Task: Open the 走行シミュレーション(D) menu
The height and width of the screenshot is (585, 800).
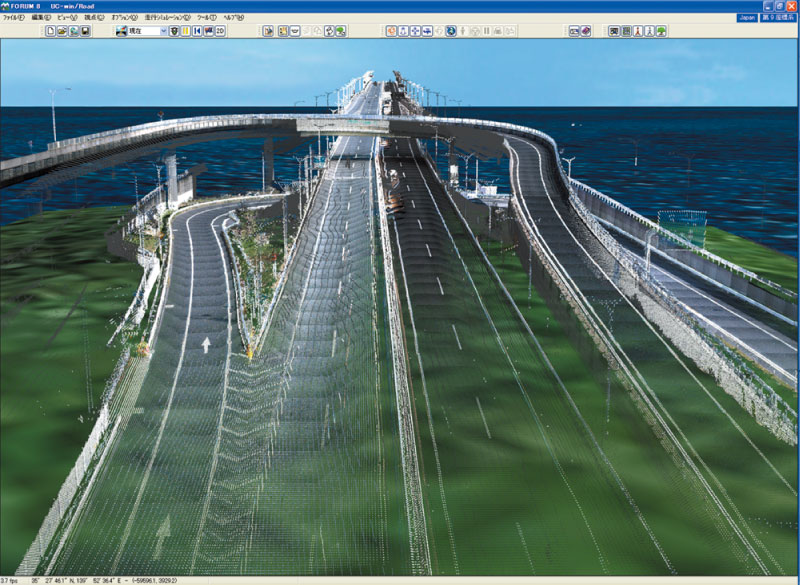Action: 167,17
